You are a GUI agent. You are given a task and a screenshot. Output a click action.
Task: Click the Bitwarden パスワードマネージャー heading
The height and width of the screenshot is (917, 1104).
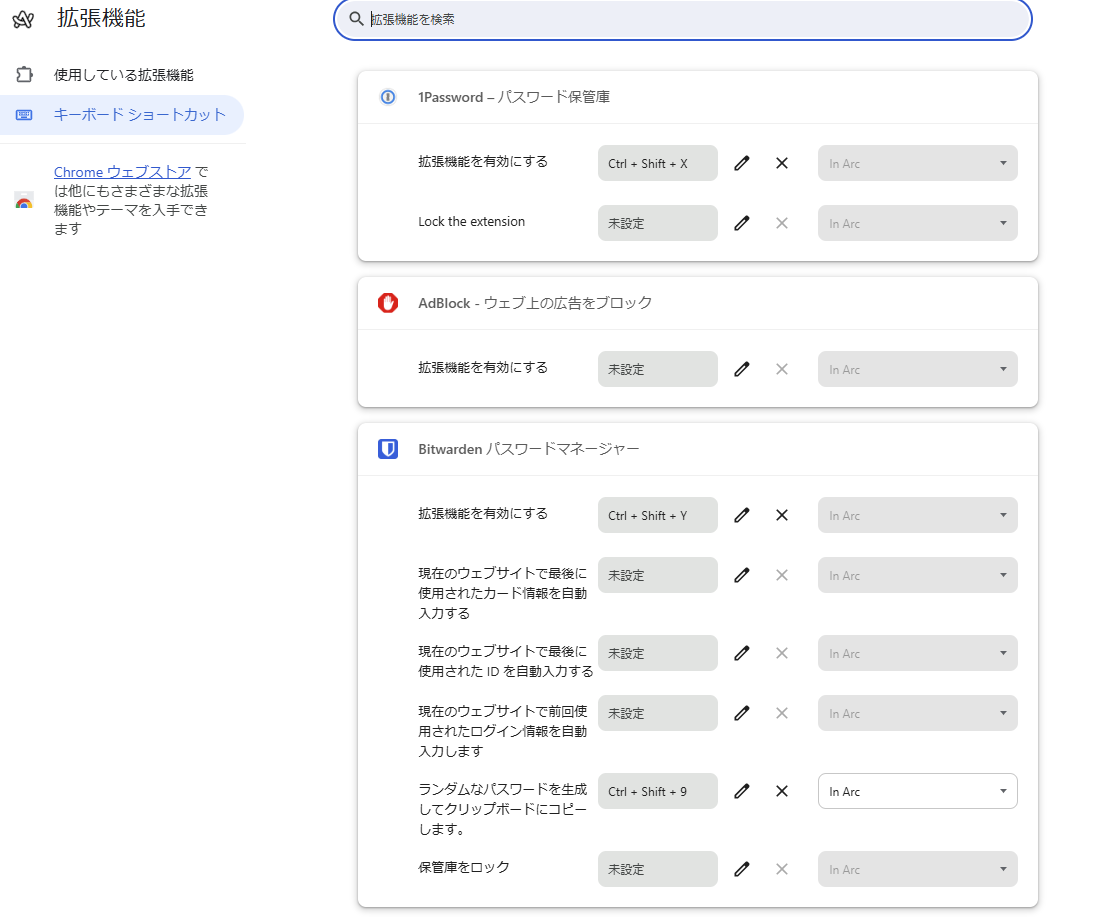(529, 449)
